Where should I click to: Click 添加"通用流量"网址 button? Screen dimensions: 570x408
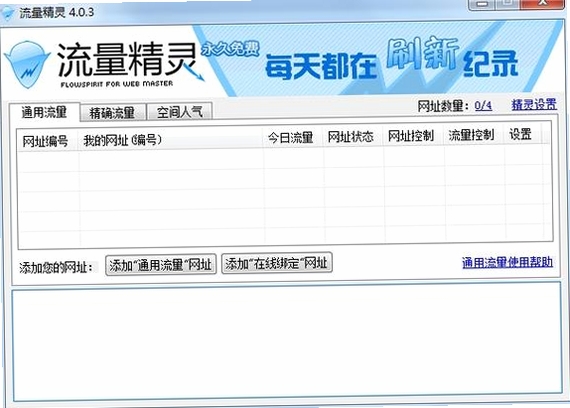pyautogui.click(x=161, y=265)
